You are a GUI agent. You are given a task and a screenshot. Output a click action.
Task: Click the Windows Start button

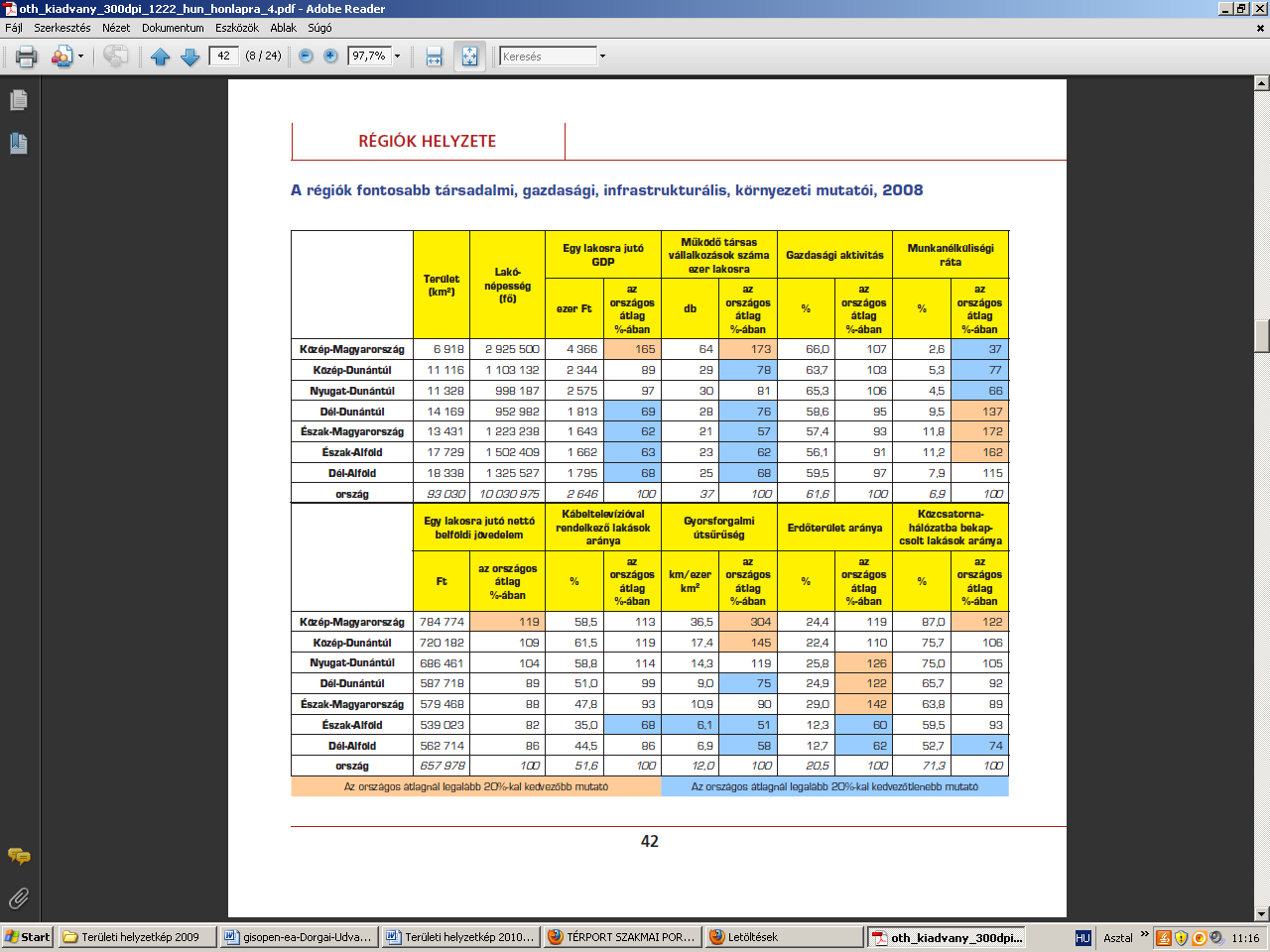coord(28,937)
